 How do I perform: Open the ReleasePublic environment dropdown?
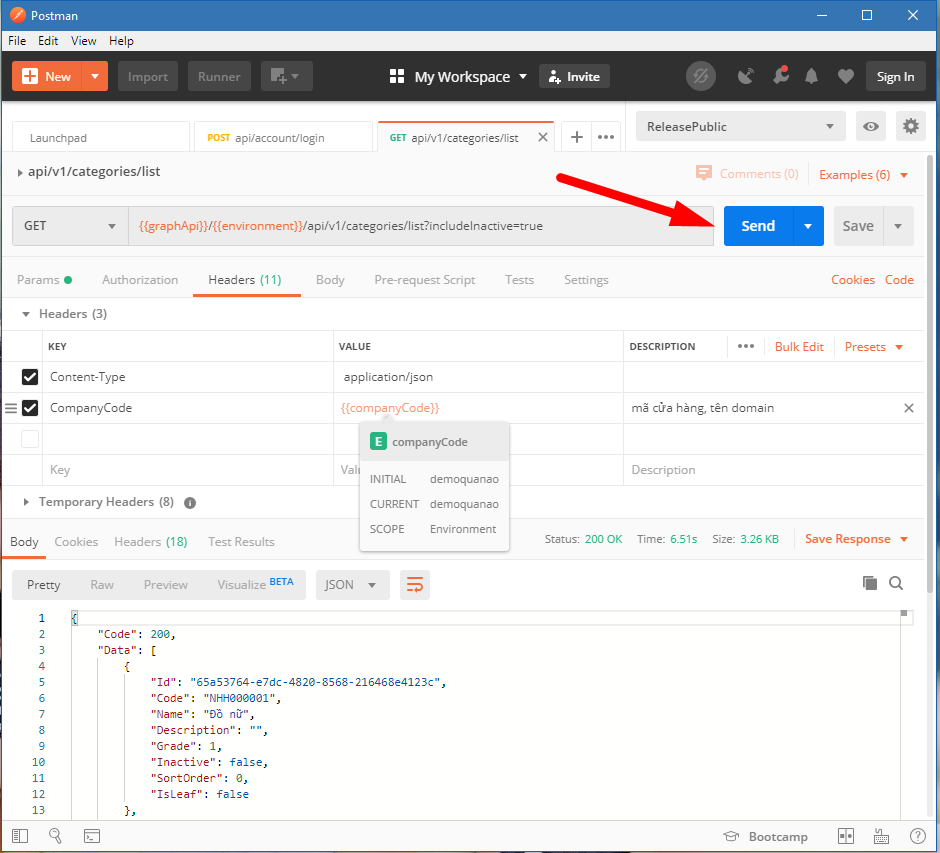point(740,126)
